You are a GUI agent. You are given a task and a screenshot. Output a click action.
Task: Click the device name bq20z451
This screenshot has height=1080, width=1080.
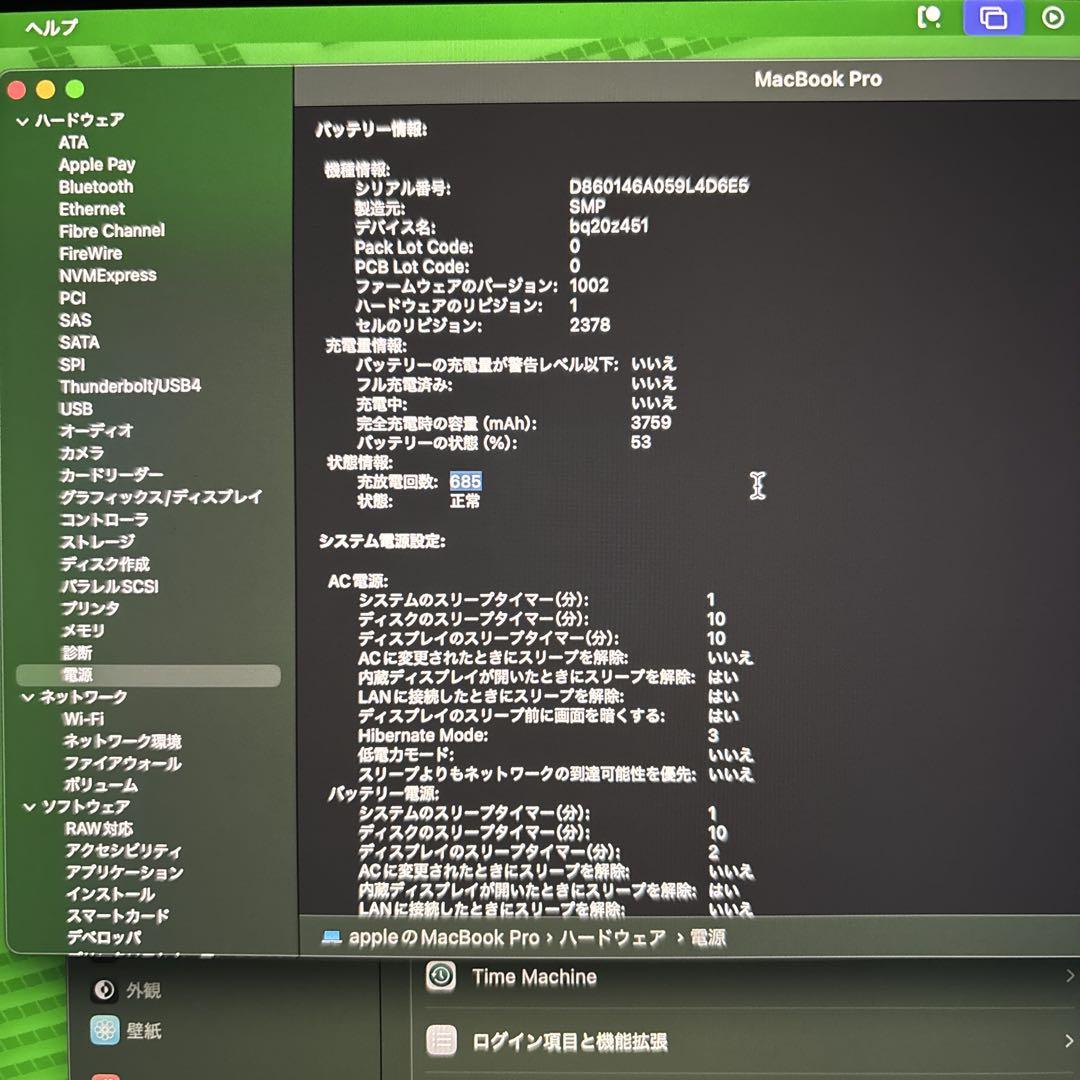608,226
